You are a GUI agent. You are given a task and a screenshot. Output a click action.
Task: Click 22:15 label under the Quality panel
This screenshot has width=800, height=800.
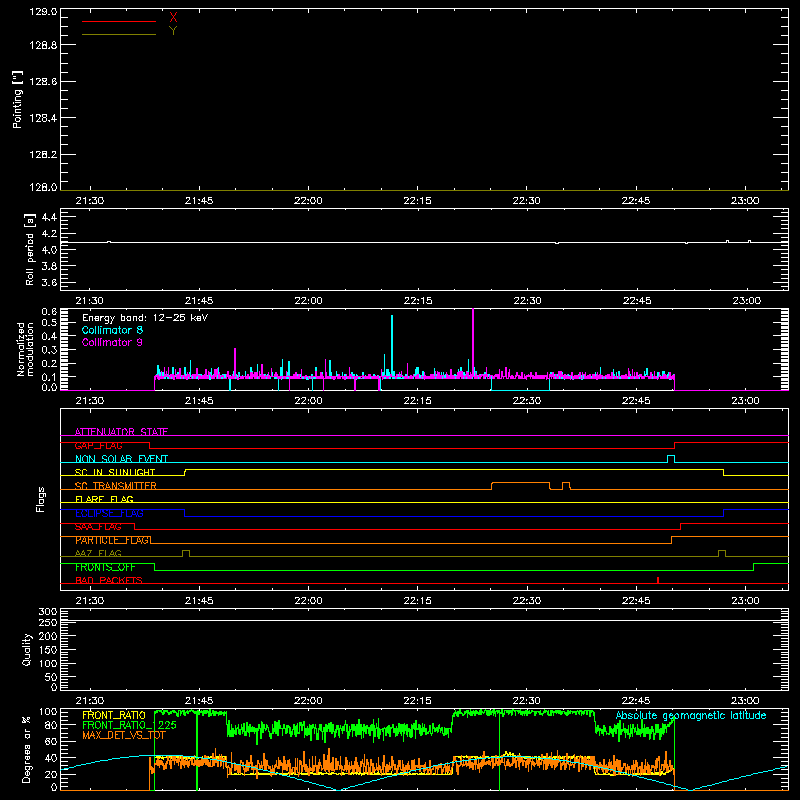point(417,701)
